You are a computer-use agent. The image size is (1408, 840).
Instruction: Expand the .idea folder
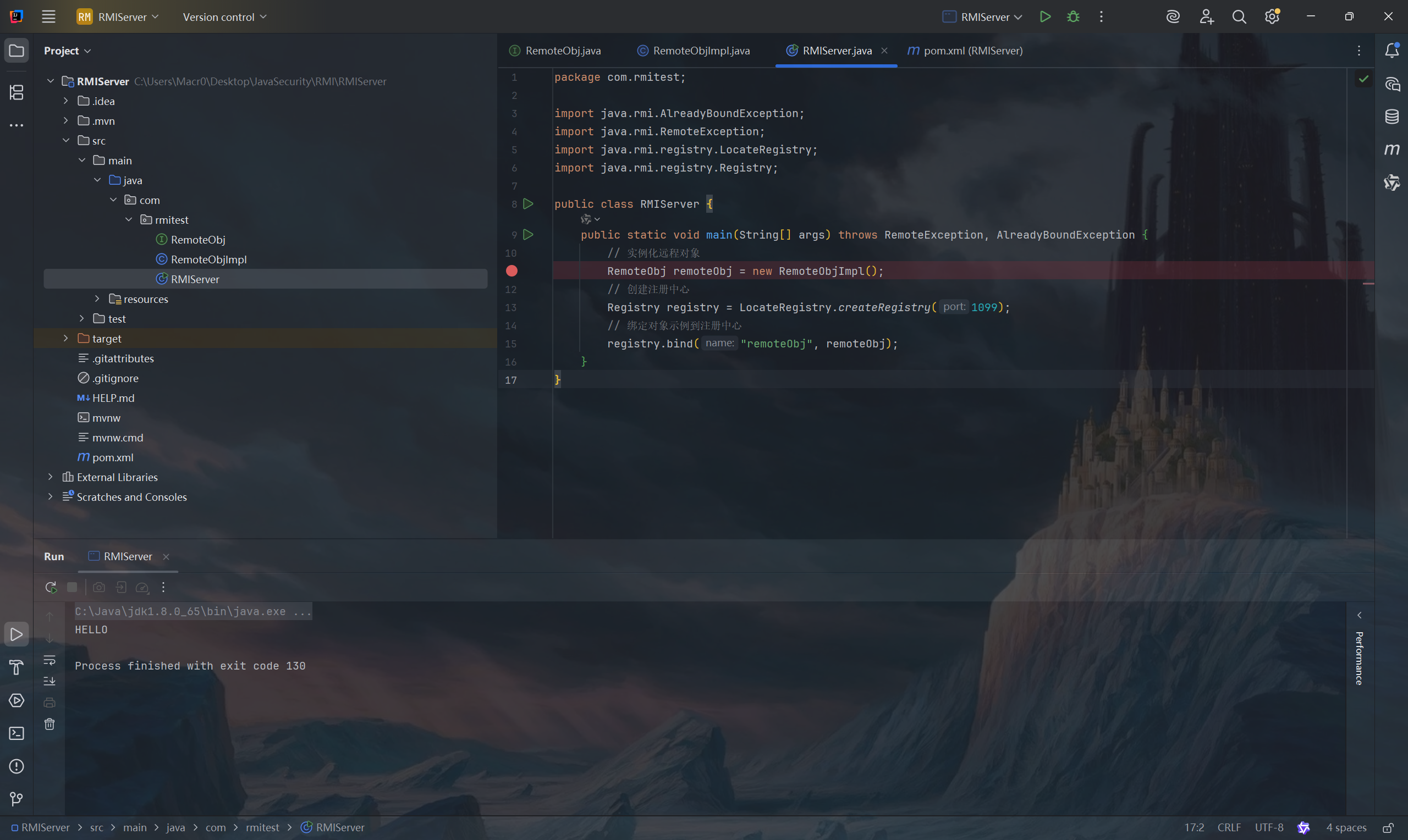pyautogui.click(x=65, y=101)
